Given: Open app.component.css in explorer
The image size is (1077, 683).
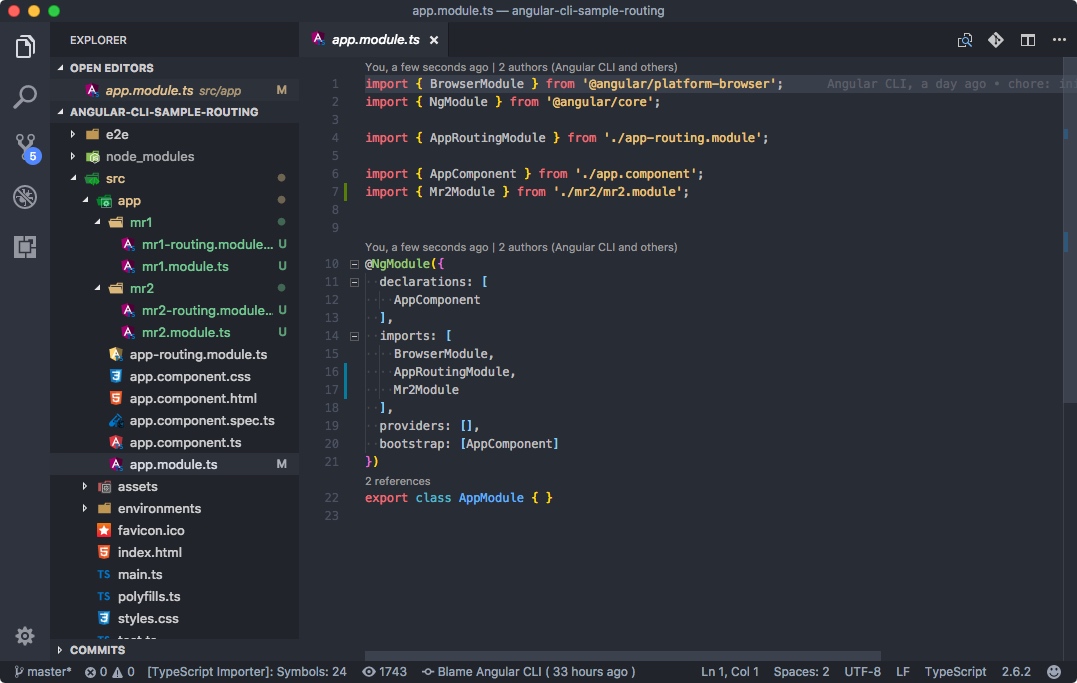Looking at the screenshot, I should coord(174,376).
